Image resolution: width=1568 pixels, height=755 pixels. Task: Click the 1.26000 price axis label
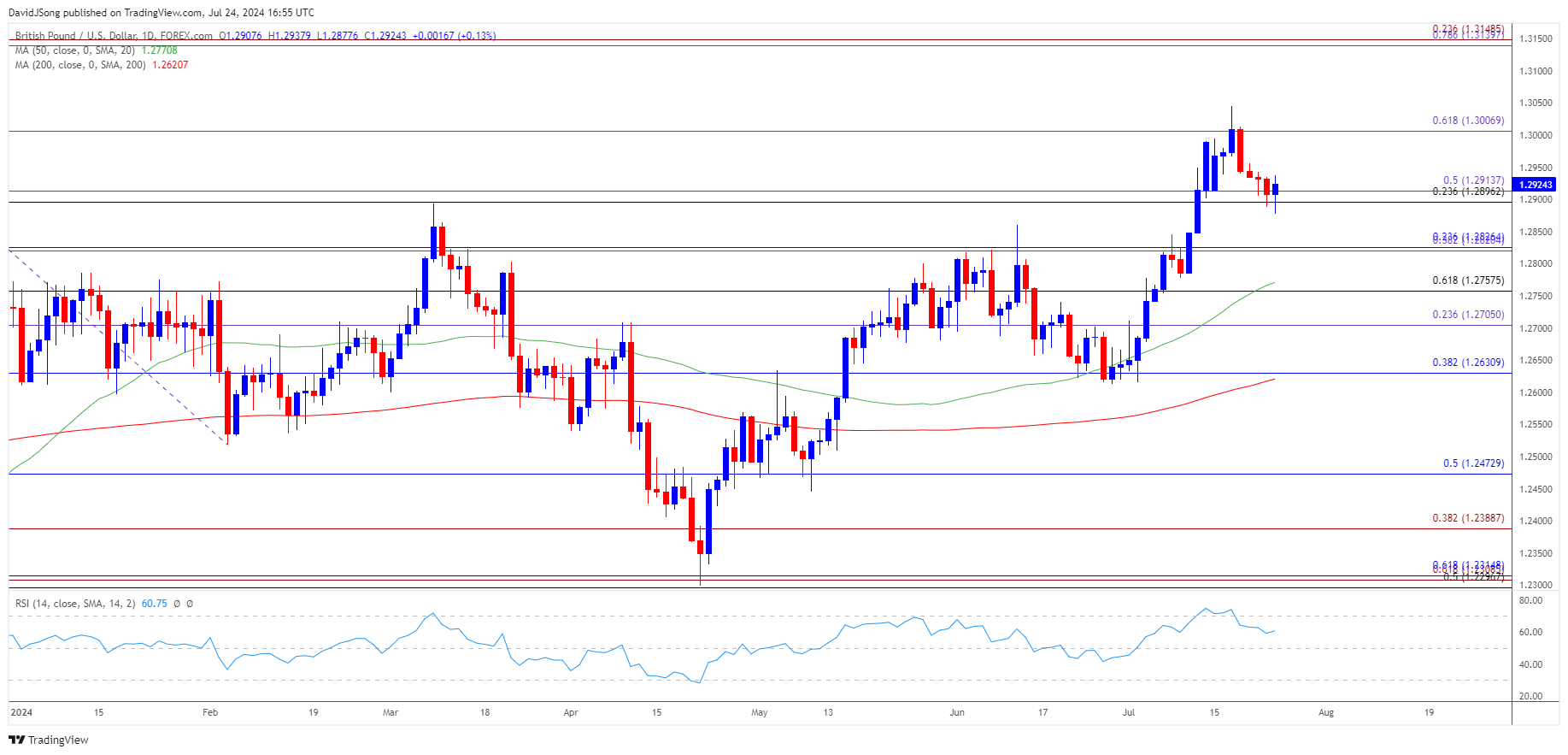click(x=1536, y=393)
